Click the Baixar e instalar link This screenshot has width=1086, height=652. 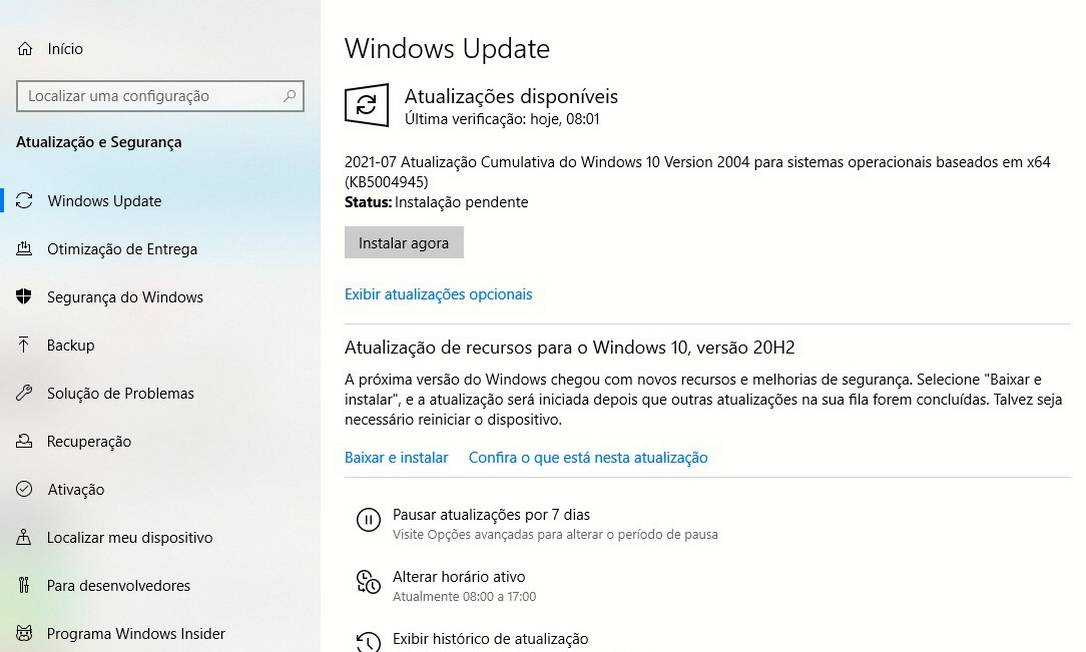tap(396, 457)
